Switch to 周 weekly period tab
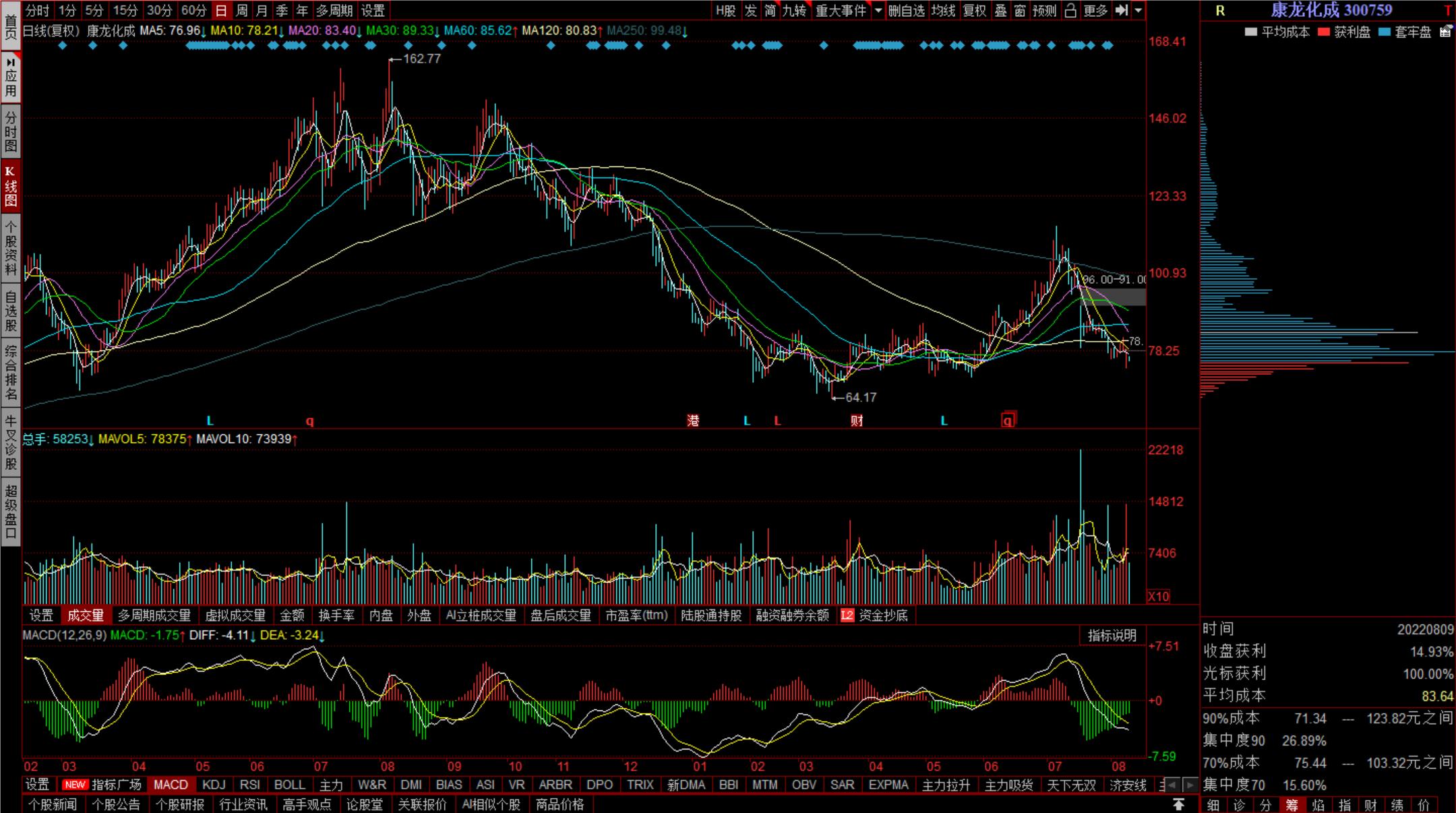The image size is (1456, 813). (241, 10)
